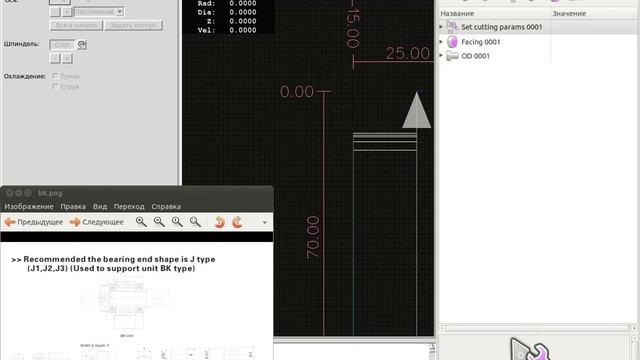Viewport: 640px width, 360px height.
Task: Open the Изображение menu
Action: (29, 207)
